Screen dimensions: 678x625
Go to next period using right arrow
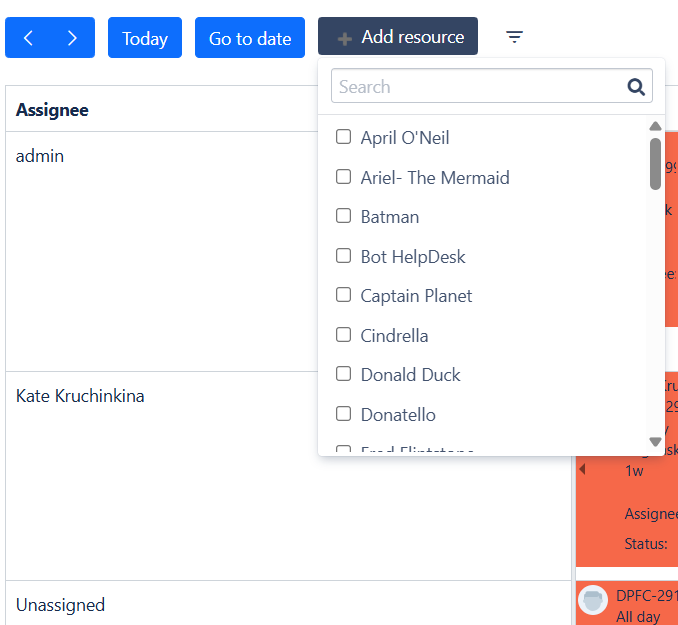coord(72,38)
